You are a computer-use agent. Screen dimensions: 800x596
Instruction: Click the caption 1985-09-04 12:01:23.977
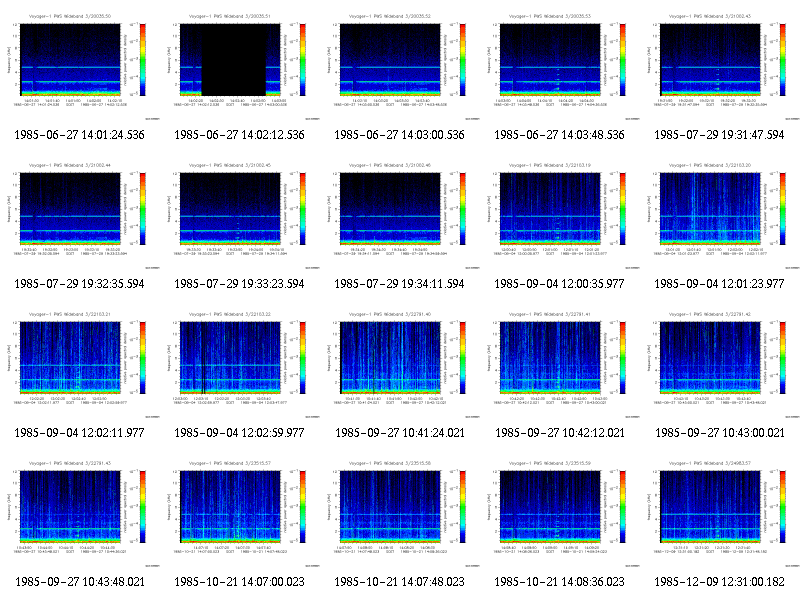[719, 284]
